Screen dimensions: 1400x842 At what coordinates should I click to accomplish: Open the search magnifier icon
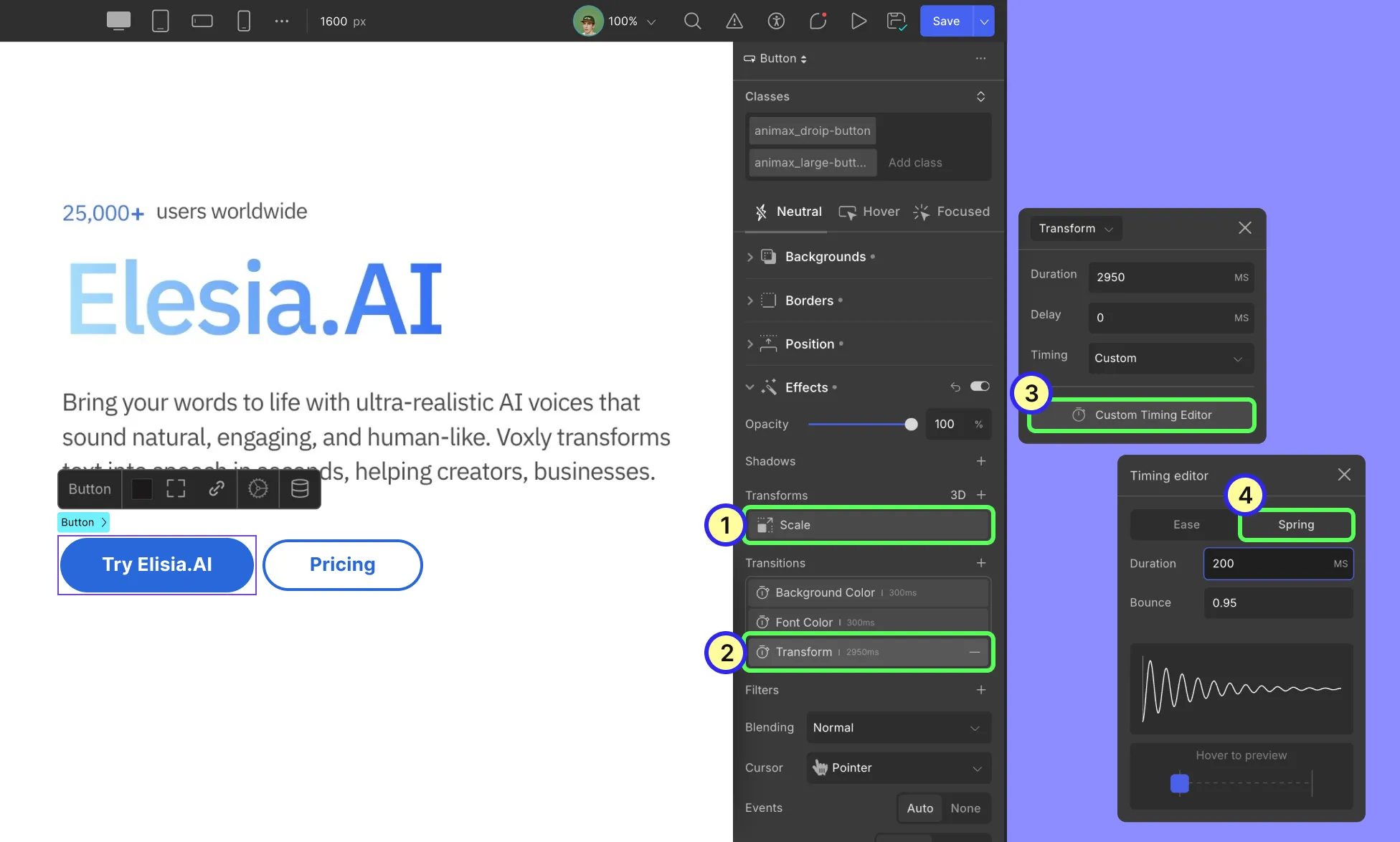692,21
